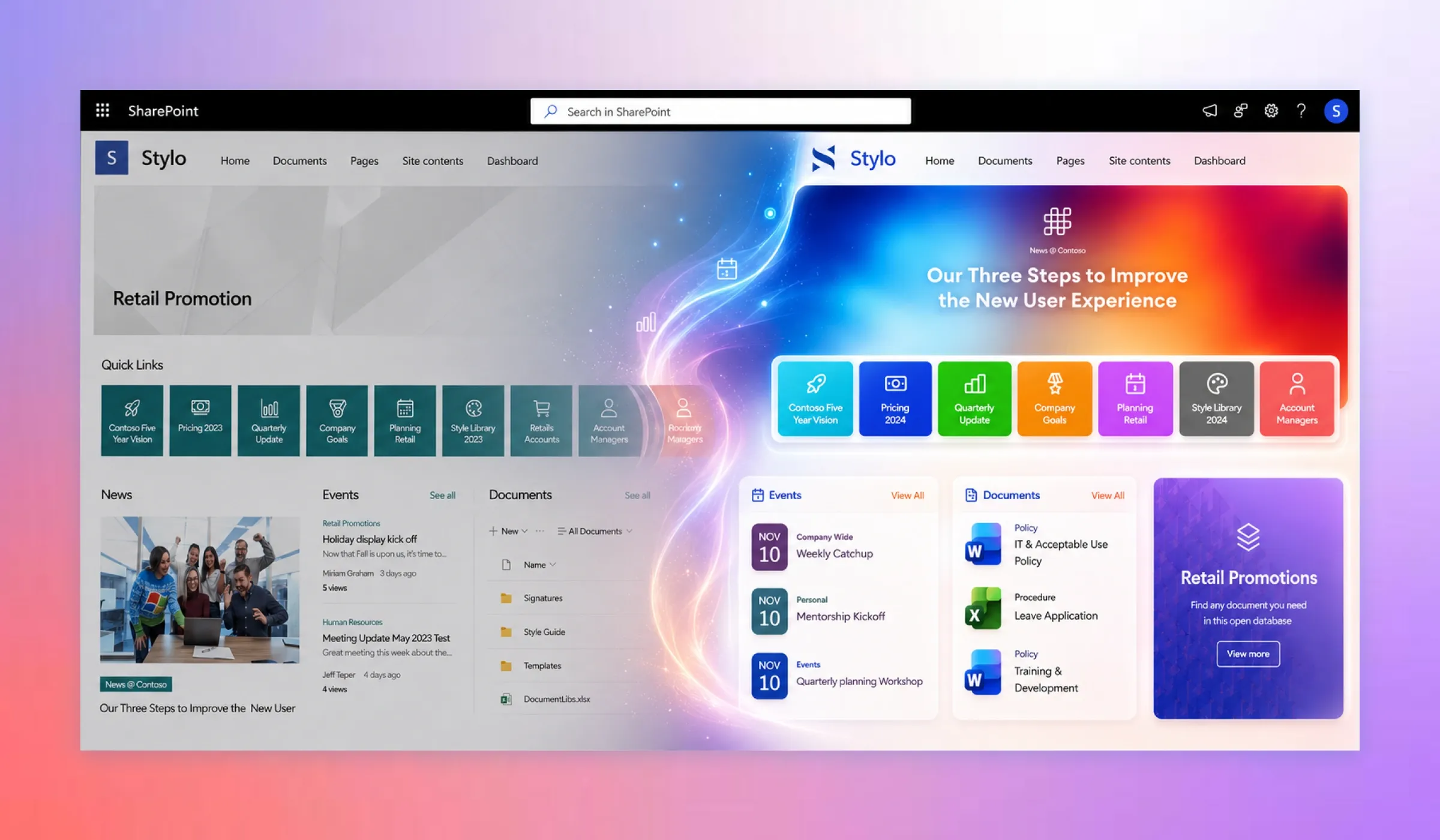
Task: Open Leave Application Excel document icon
Action: coord(983,608)
